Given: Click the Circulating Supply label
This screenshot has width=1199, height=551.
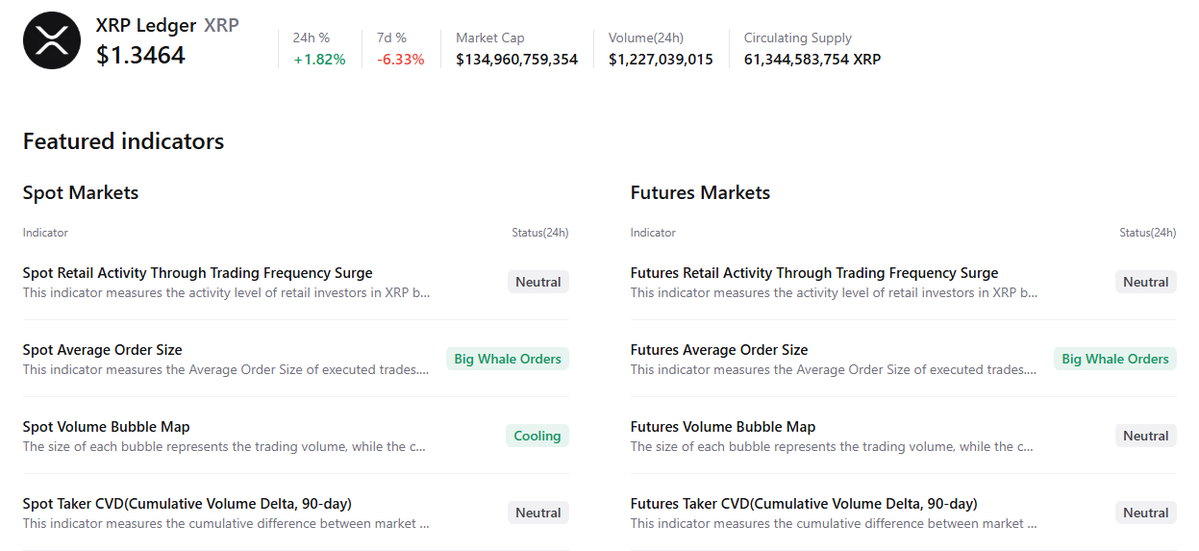Looking at the screenshot, I should [x=798, y=37].
